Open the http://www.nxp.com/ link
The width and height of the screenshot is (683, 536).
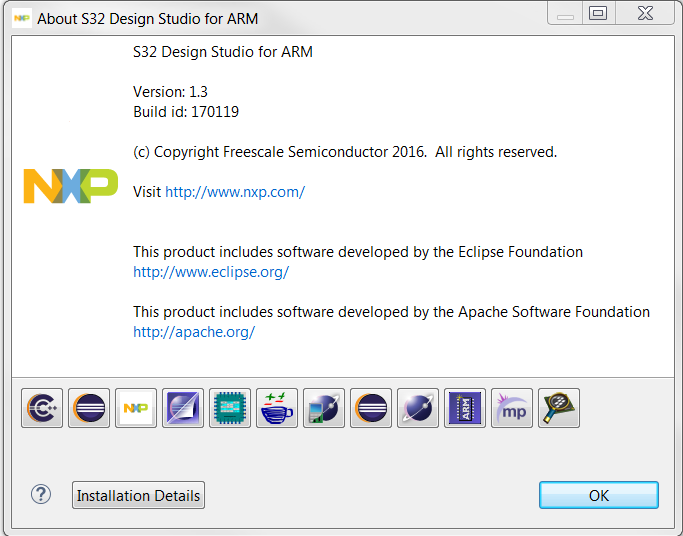[x=235, y=192]
